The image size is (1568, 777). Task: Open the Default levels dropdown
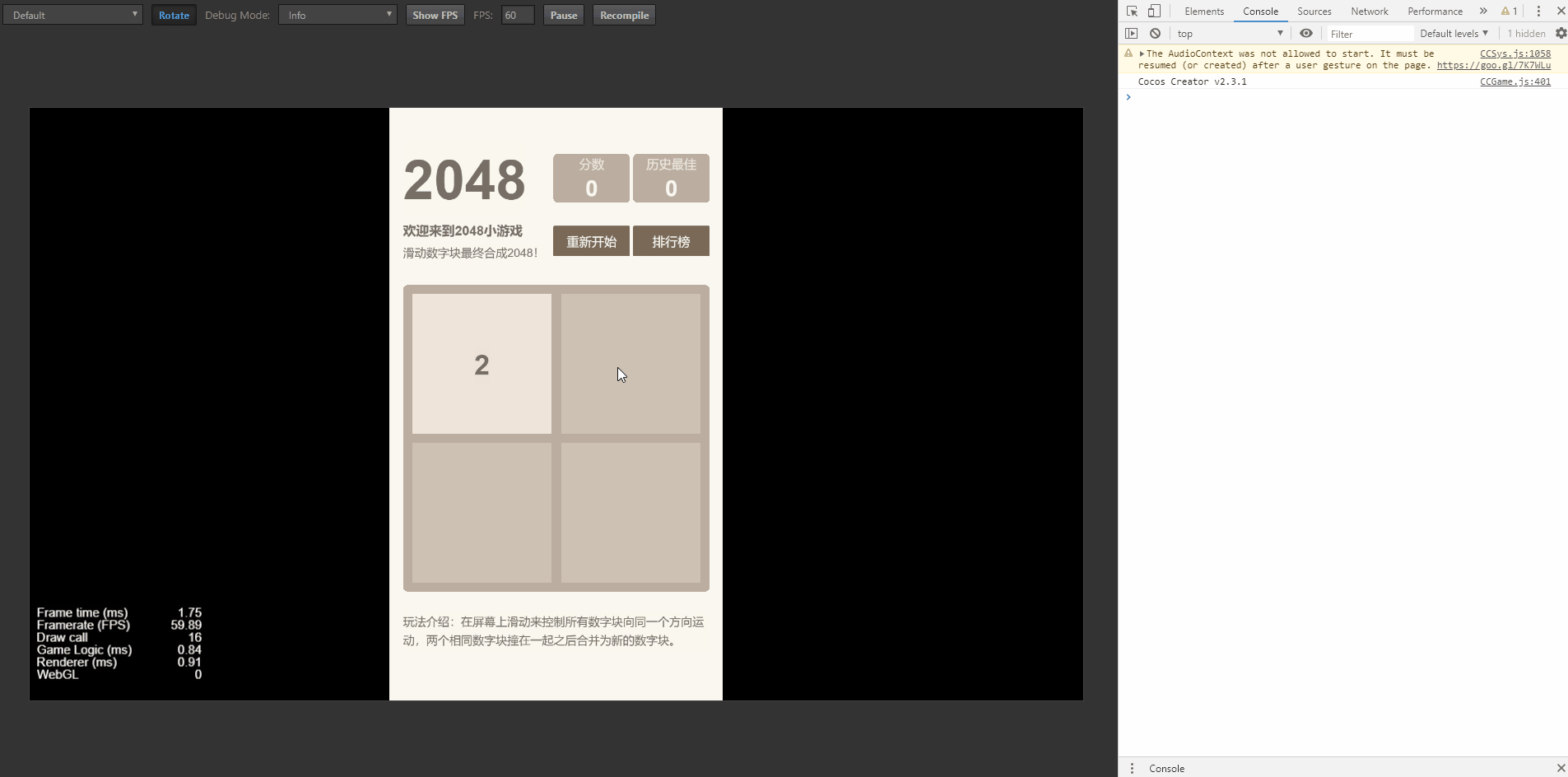[1454, 34]
